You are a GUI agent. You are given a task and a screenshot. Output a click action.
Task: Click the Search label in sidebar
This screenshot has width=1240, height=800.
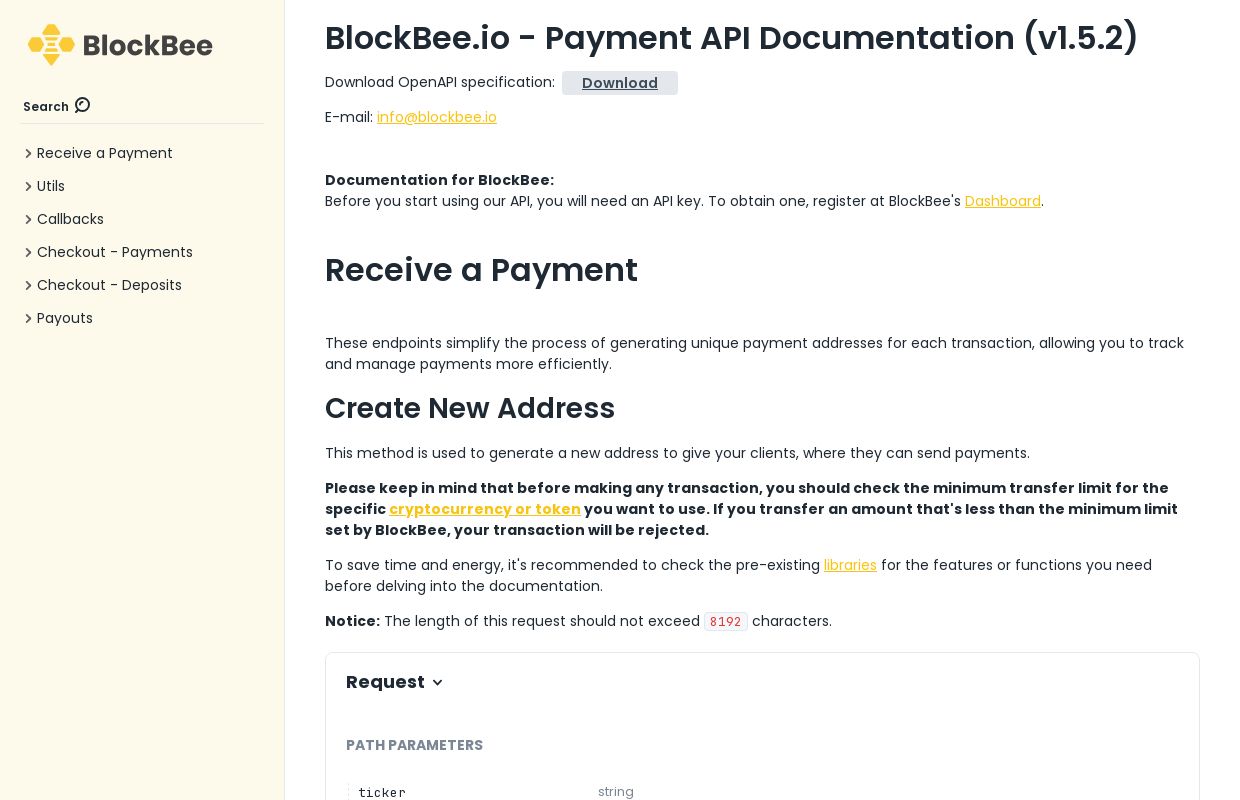46,107
